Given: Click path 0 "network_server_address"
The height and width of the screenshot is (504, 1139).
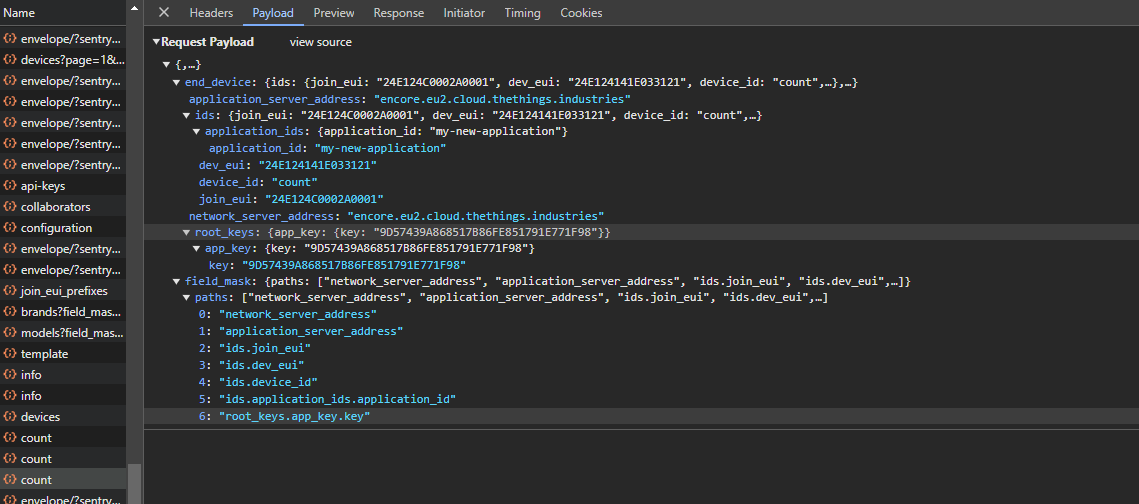Looking at the screenshot, I should click(x=288, y=314).
